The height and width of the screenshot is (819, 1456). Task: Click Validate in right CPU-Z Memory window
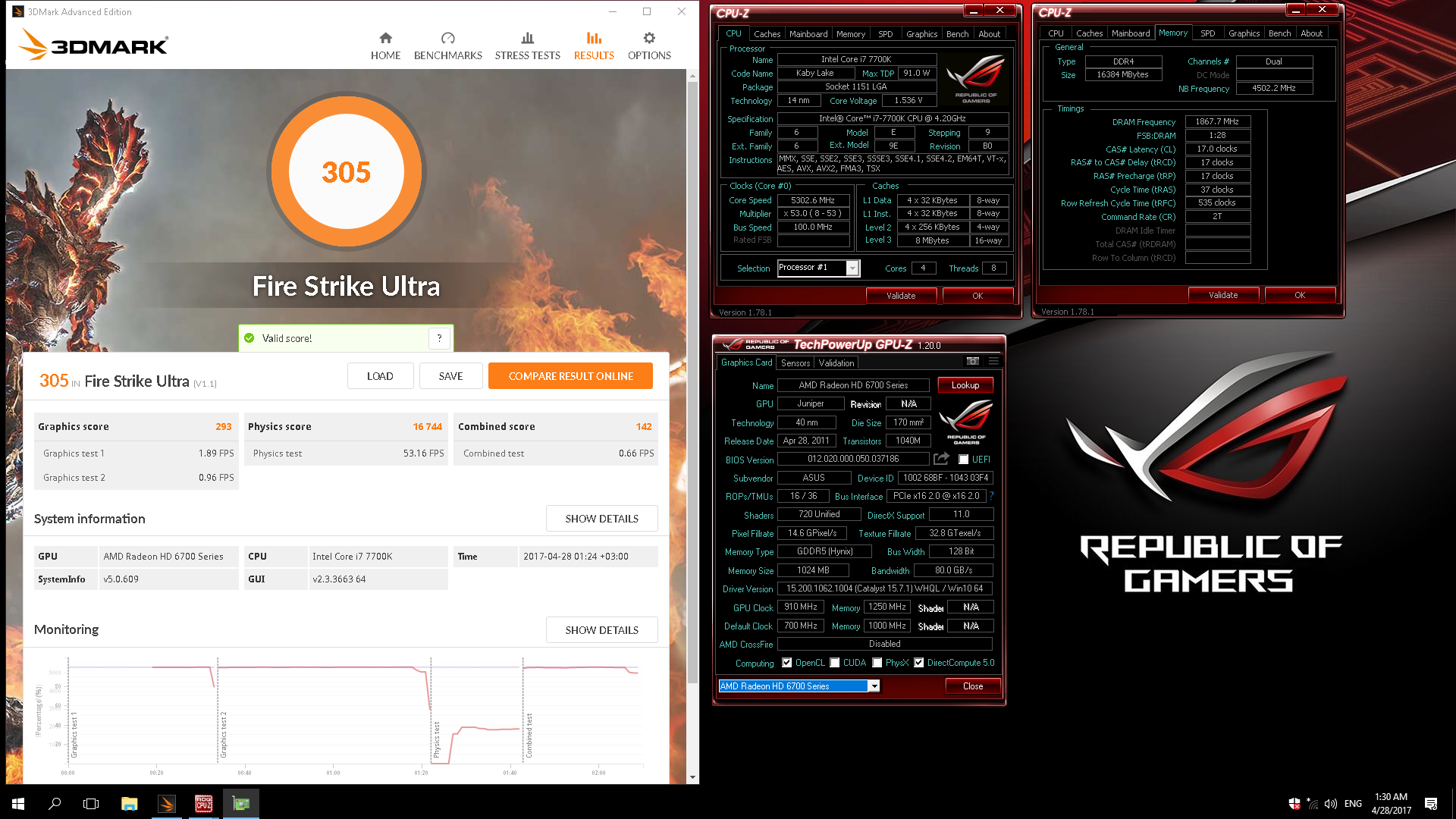click(1223, 295)
